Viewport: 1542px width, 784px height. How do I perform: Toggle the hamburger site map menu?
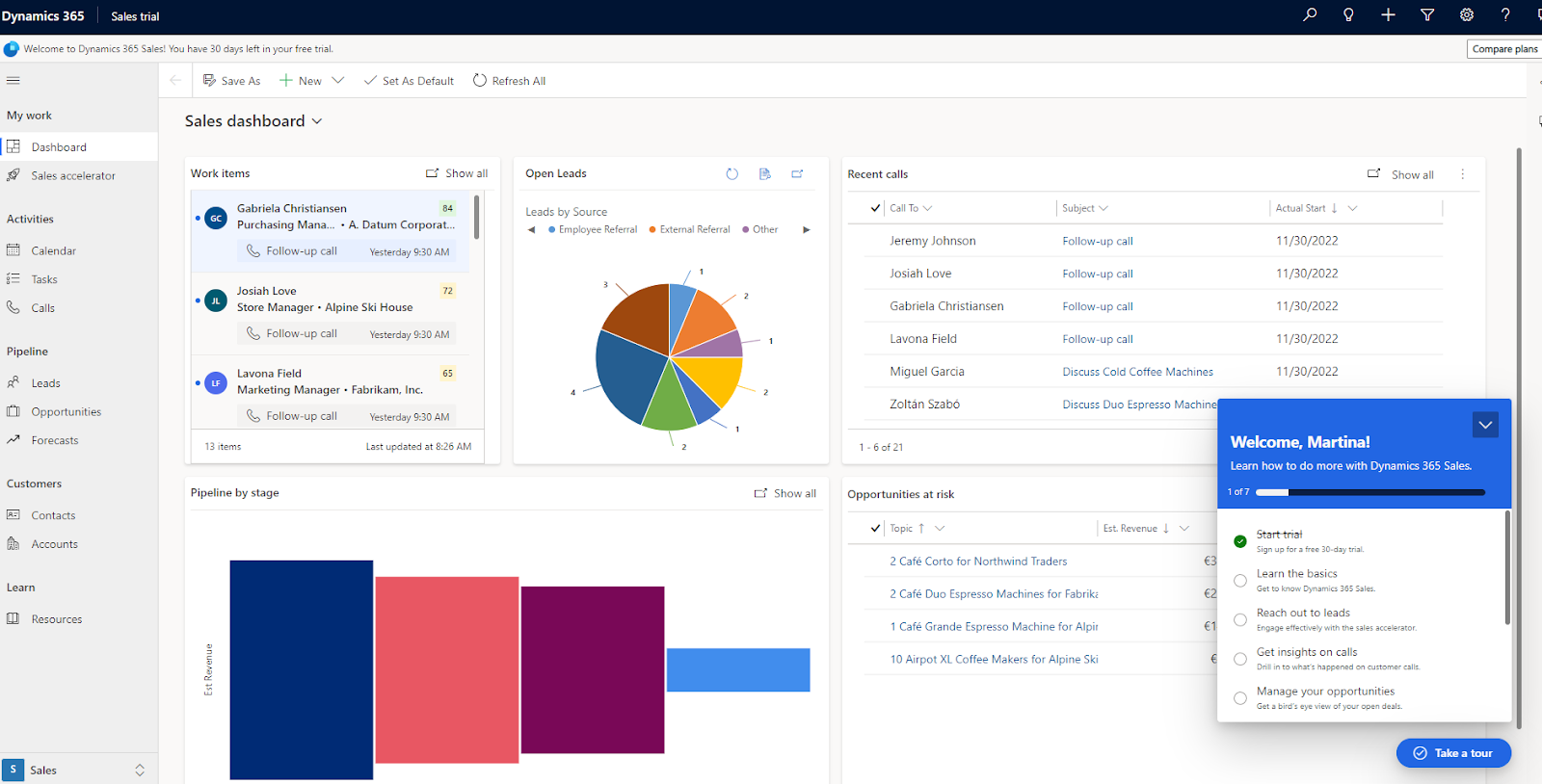coord(13,81)
